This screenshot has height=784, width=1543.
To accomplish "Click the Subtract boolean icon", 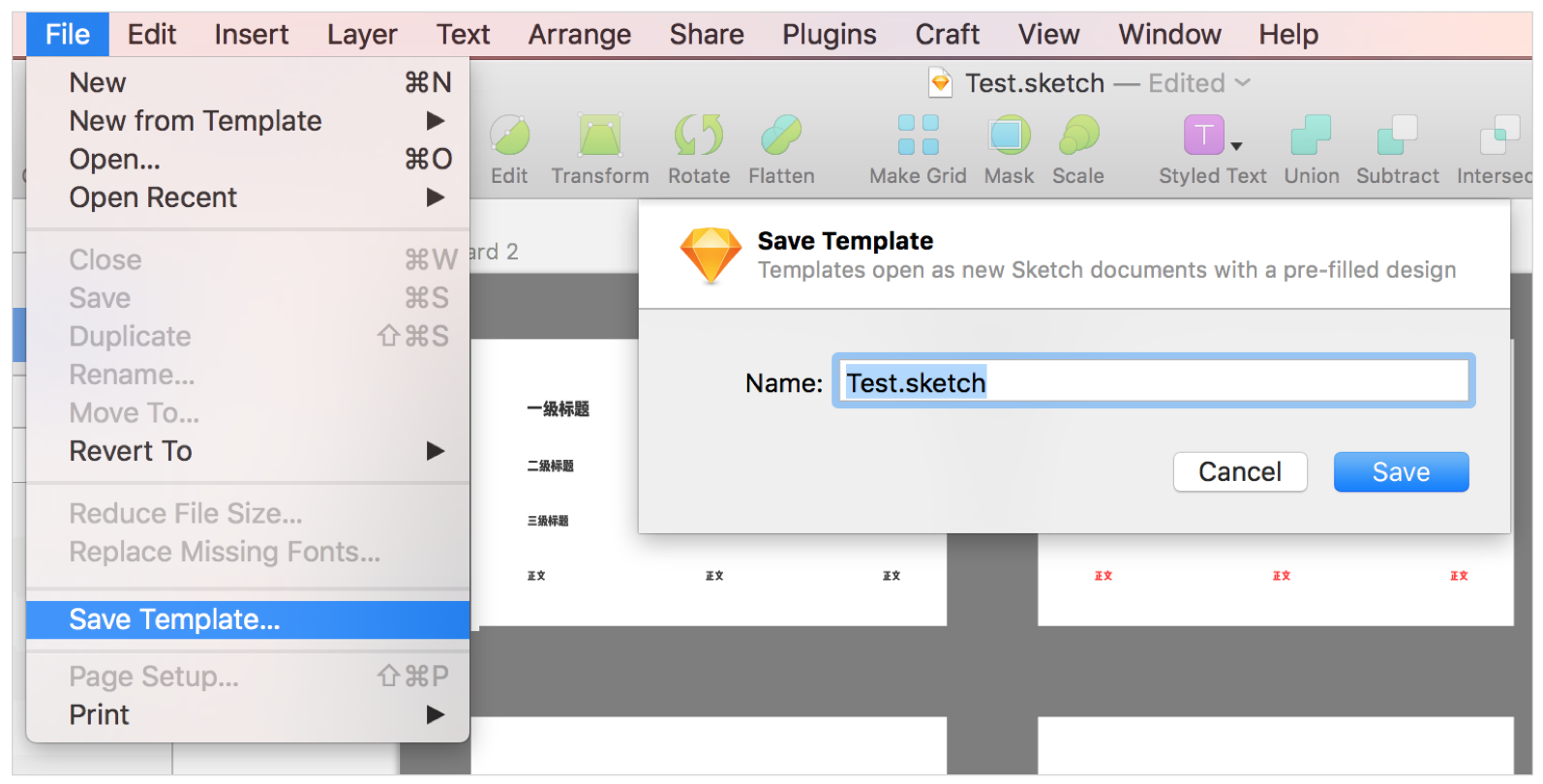I will tap(1397, 136).
